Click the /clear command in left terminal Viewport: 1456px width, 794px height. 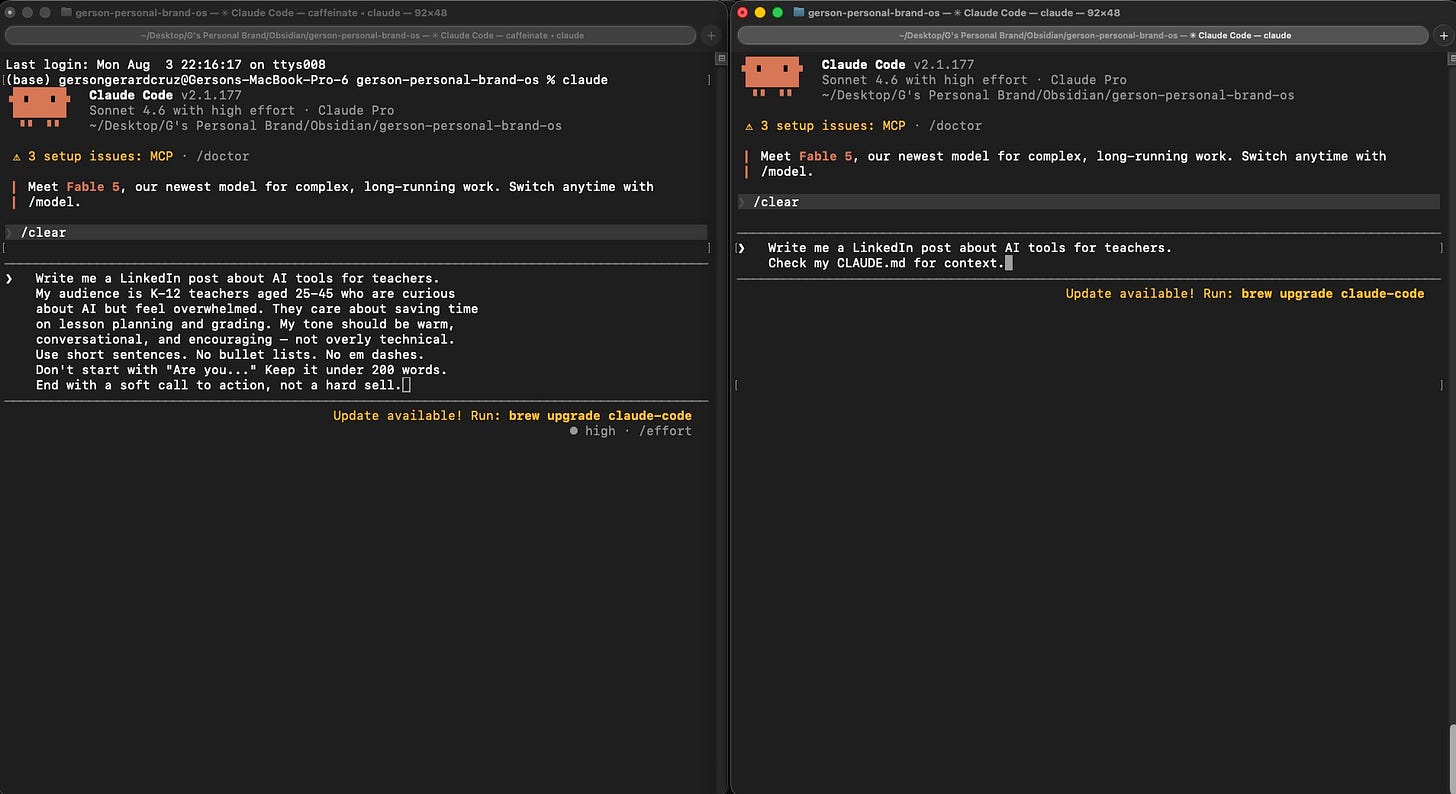pyautogui.click(x=43, y=233)
